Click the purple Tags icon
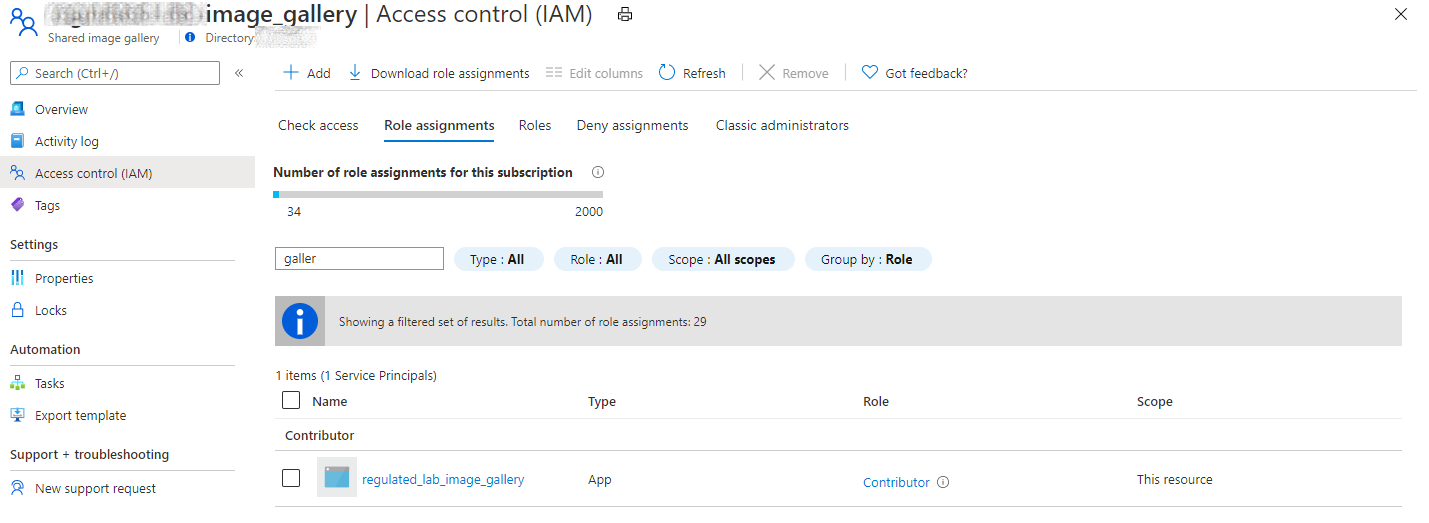The image size is (1429, 523). tap(17, 205)
